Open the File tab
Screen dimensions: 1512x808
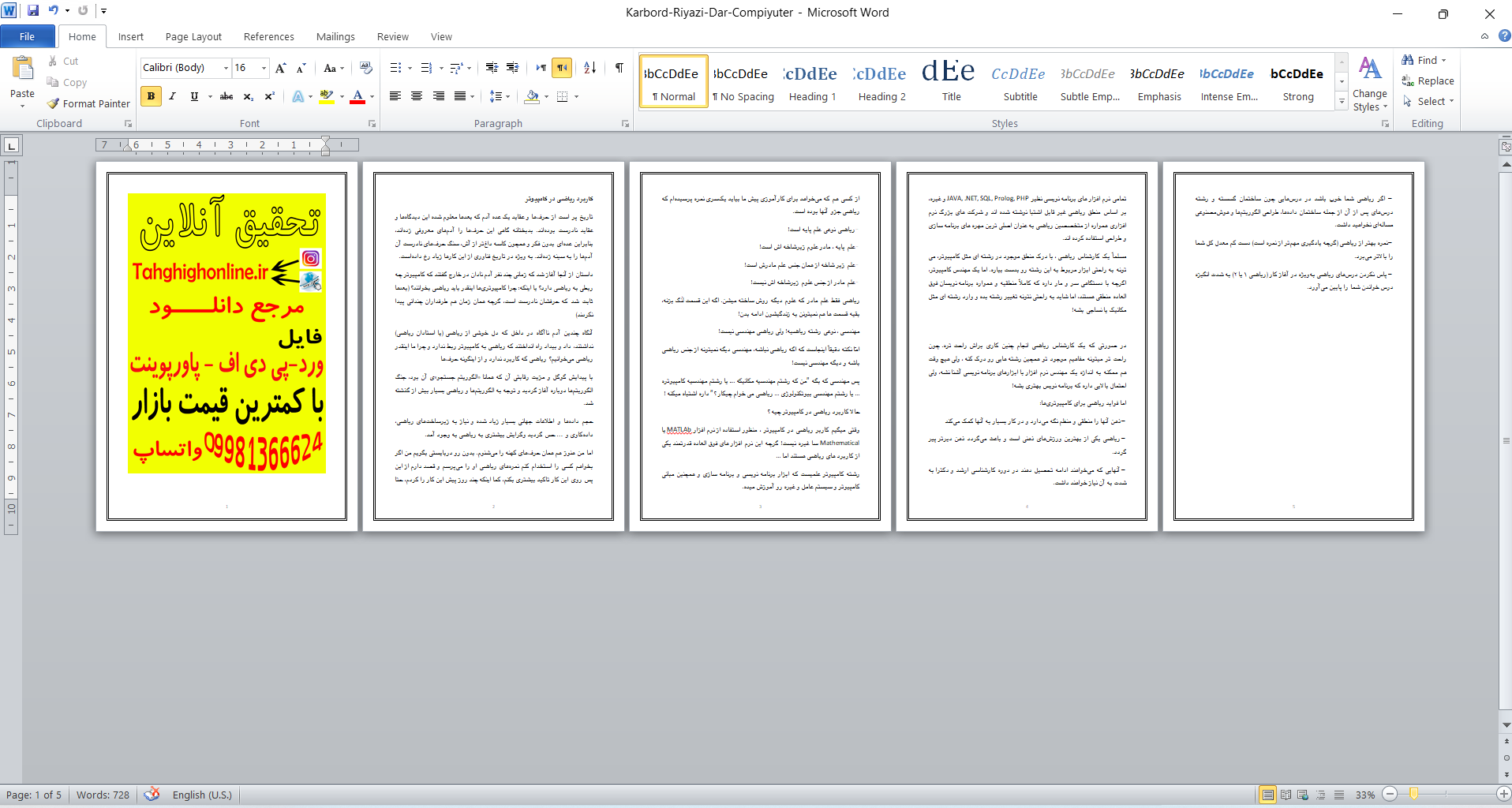(x=28, y=36)
